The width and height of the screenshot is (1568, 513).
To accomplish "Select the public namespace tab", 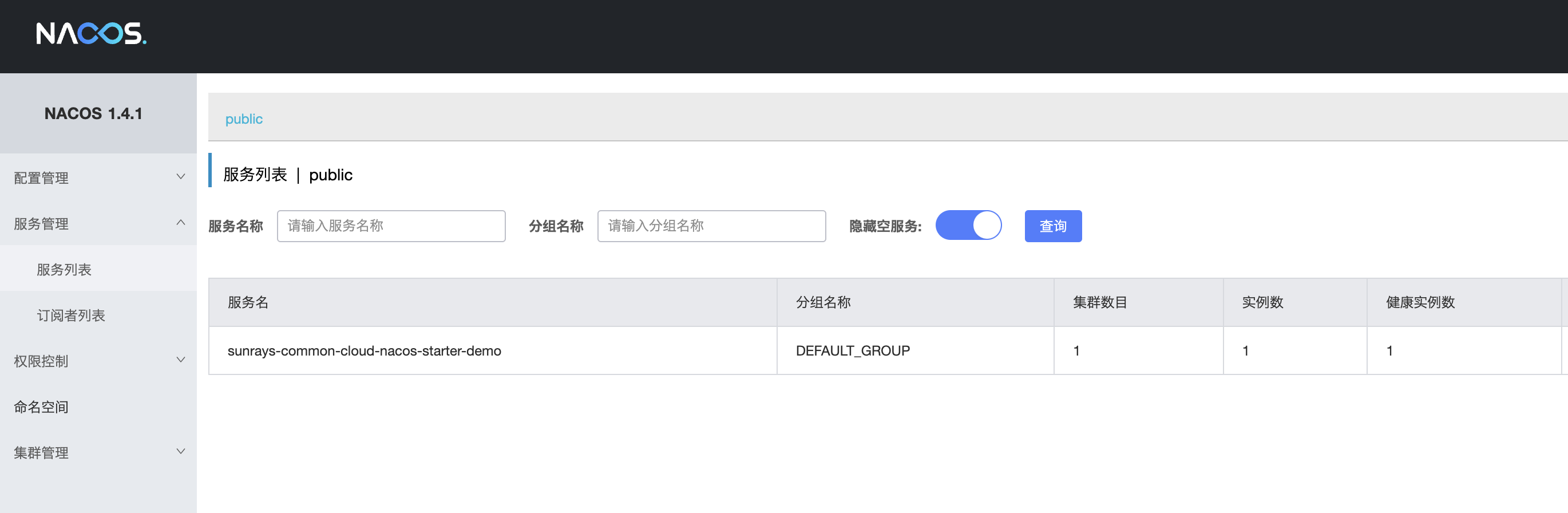I will click(244, 119).
